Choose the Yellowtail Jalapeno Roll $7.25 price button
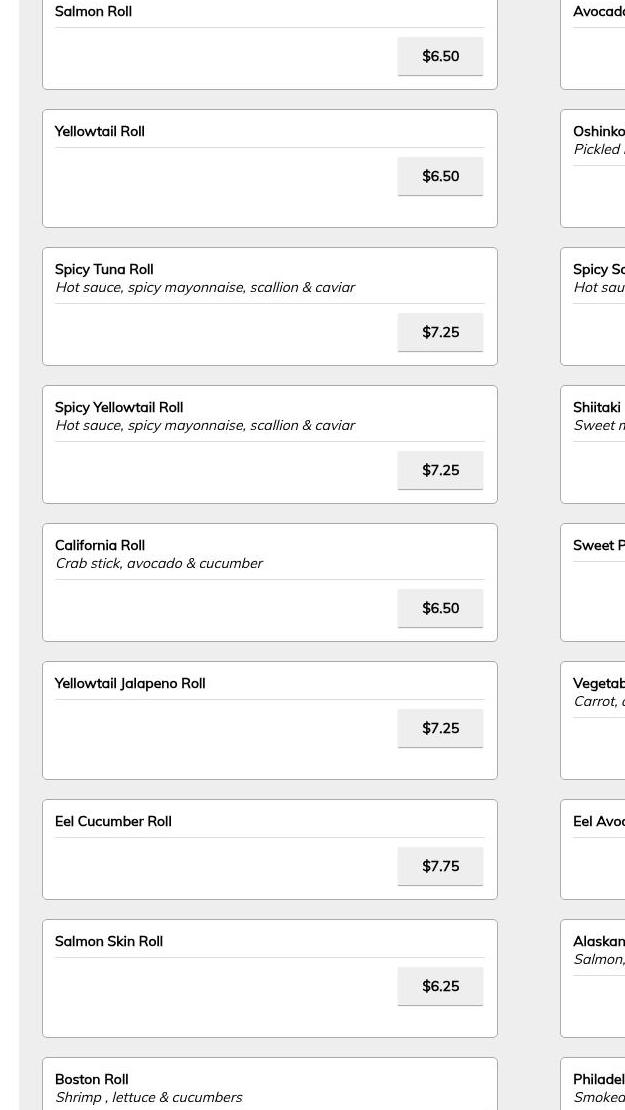 click(x=440, y=728)
